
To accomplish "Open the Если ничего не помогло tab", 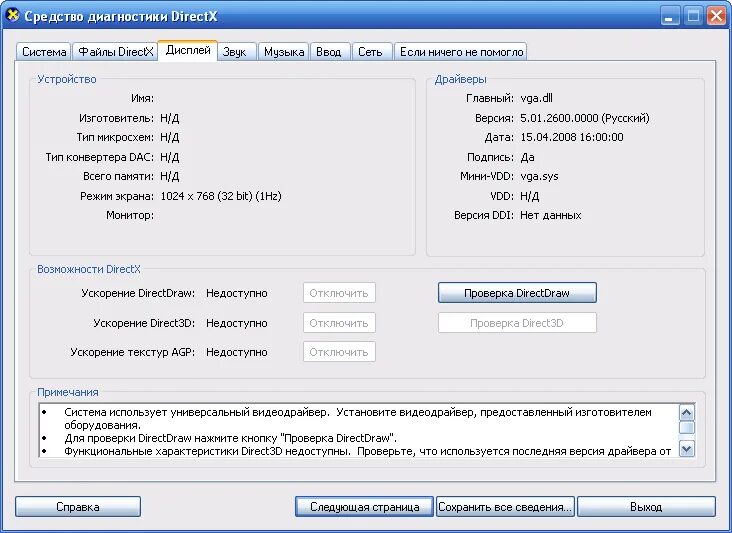I will click(461, 52).
